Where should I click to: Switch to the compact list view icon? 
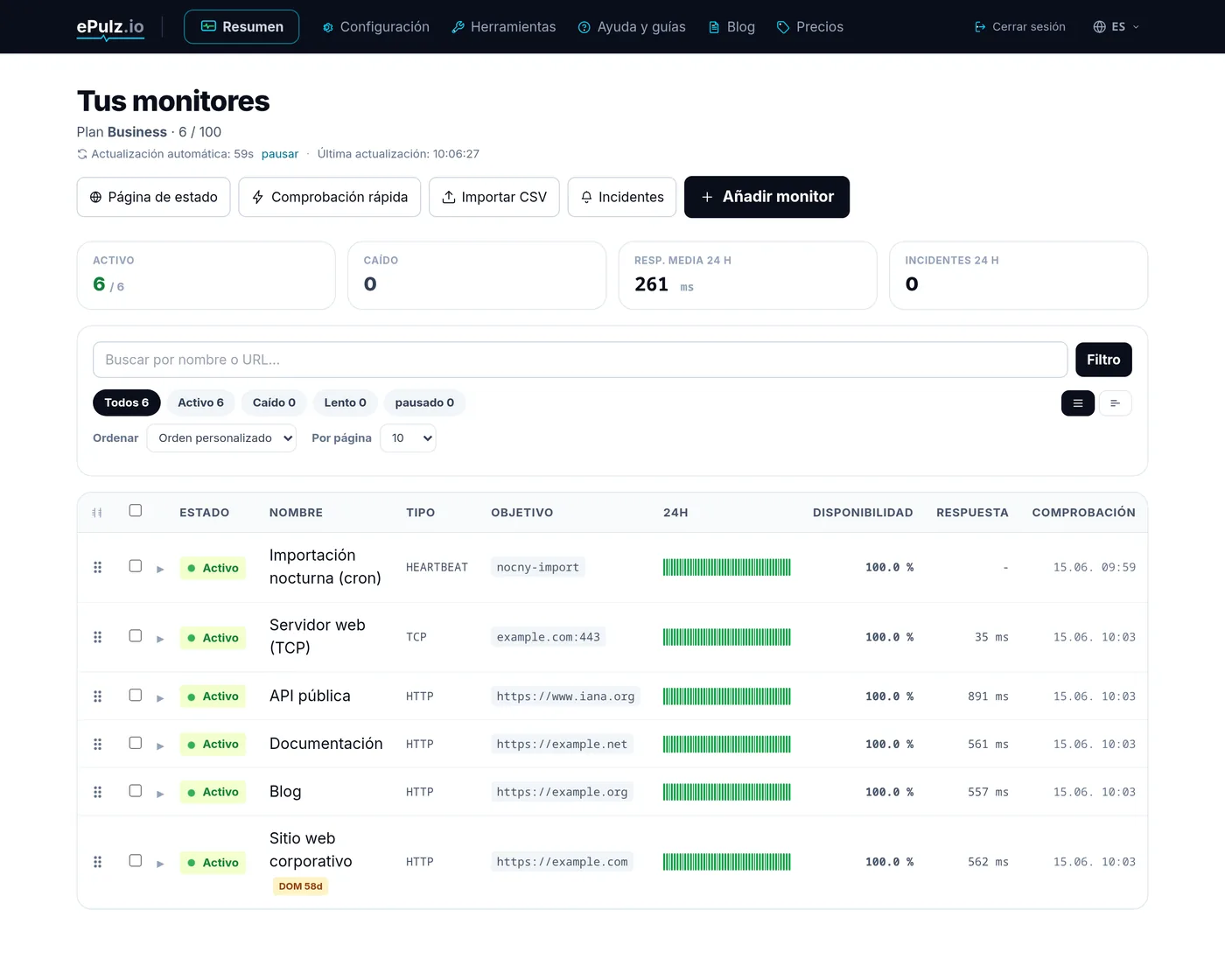[x=1115, y=403]
